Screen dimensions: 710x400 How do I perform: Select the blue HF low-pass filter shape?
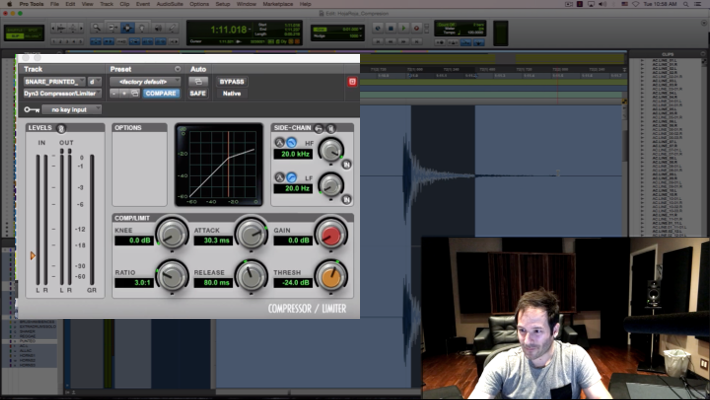[292, 142]
